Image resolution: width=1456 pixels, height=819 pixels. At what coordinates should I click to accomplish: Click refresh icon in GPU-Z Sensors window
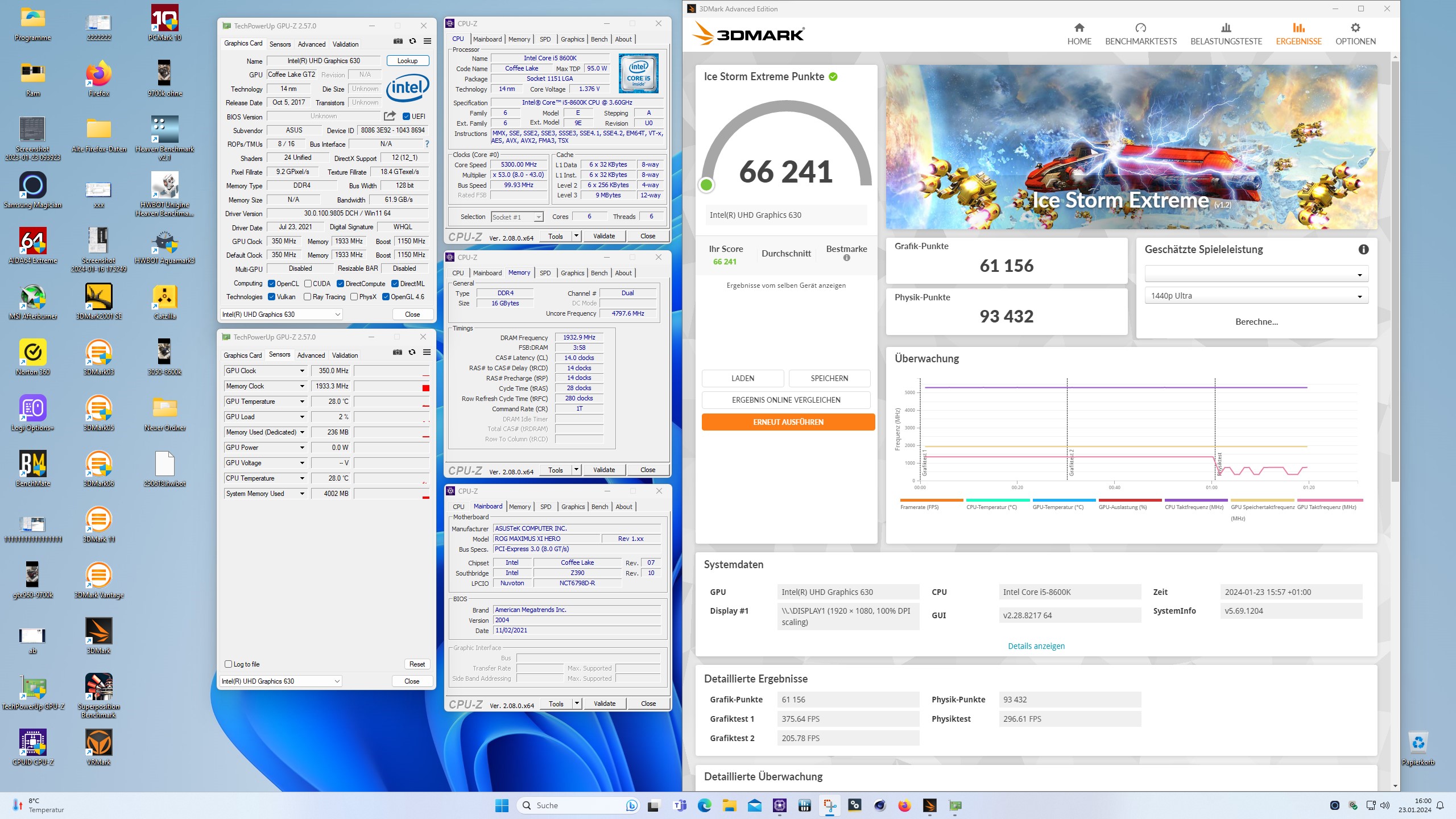pyautogui.click(x=412, y=352)
